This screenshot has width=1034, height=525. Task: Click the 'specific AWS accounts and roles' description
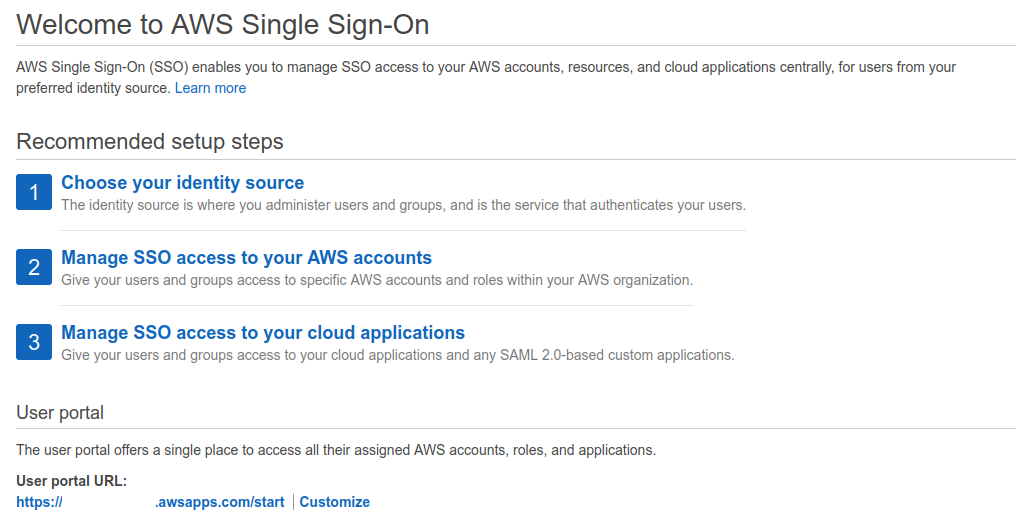point(377,280)
